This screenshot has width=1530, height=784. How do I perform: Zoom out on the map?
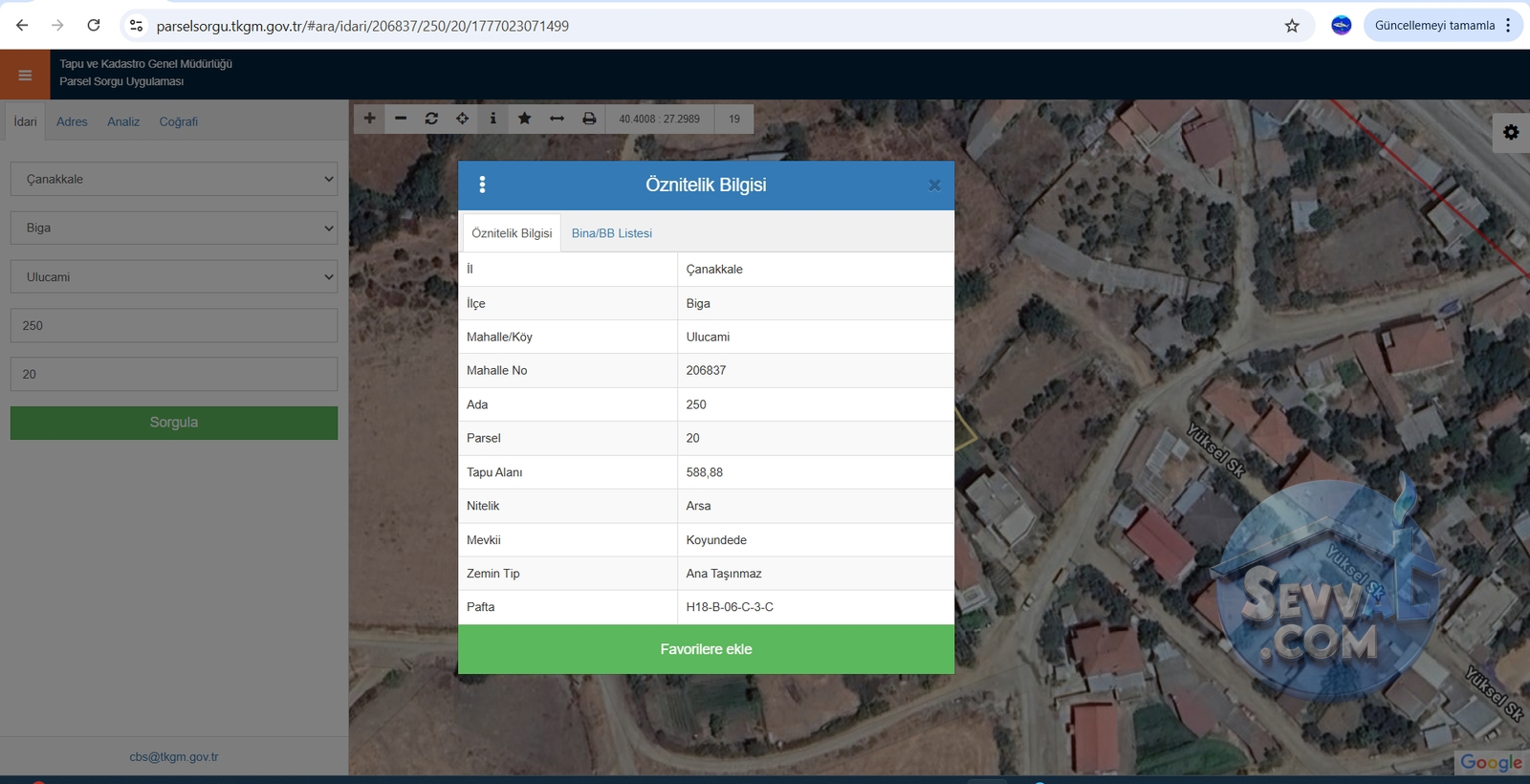pyautogui.click(x=401, y=119)
